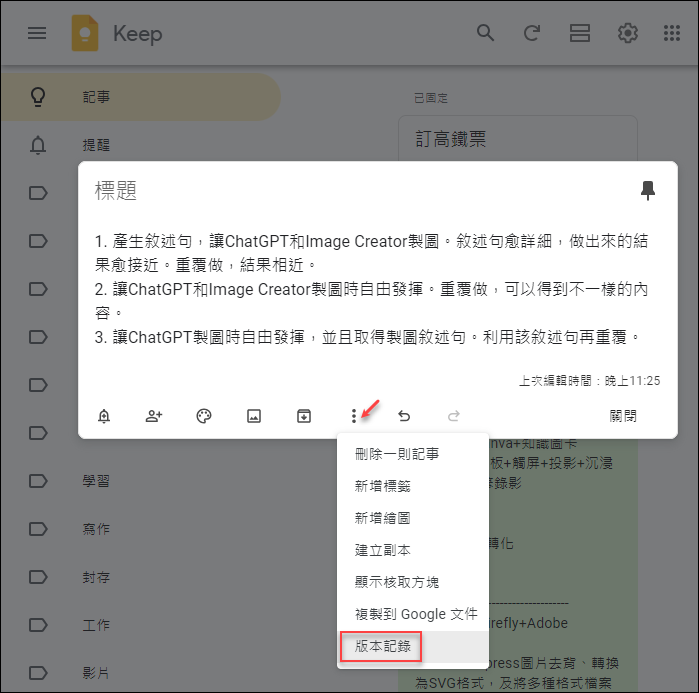
Task: Click the Keep logo icon
Action: pos(85,33)
